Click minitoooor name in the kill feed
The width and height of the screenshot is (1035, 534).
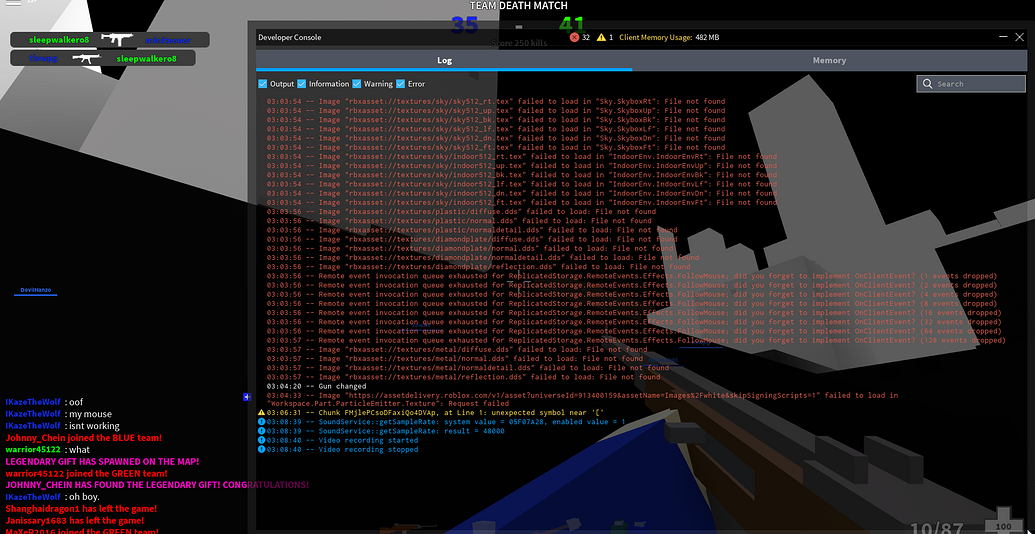[x=168, y=40]
